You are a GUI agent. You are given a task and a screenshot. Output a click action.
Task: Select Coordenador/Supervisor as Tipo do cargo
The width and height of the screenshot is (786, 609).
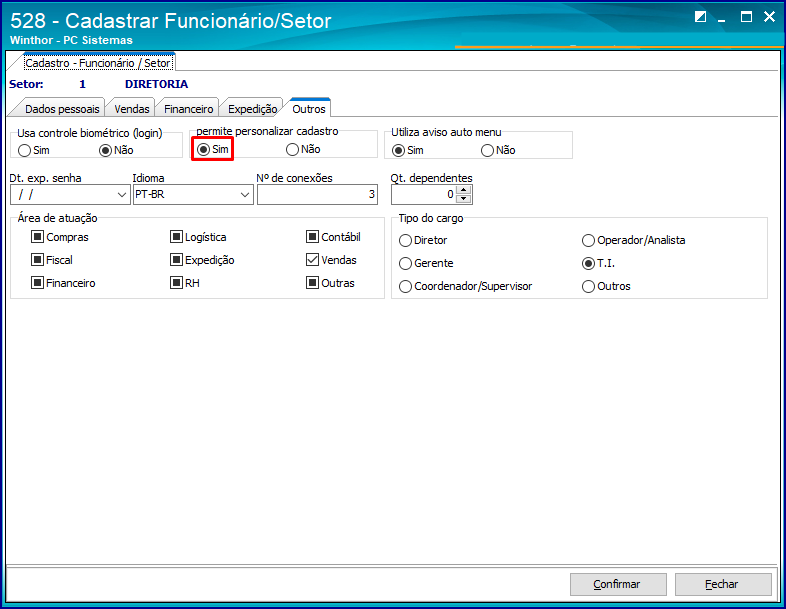coord(466,287)
